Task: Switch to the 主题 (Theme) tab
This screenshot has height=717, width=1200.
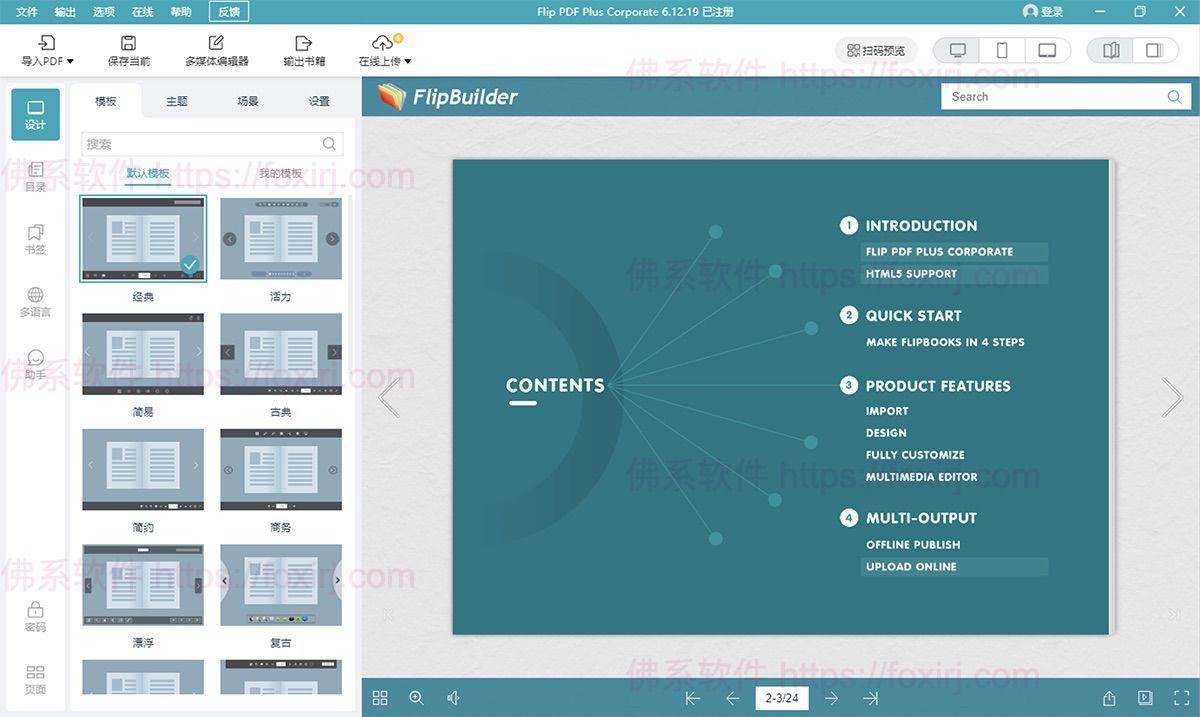Action: tap(177, 100)
